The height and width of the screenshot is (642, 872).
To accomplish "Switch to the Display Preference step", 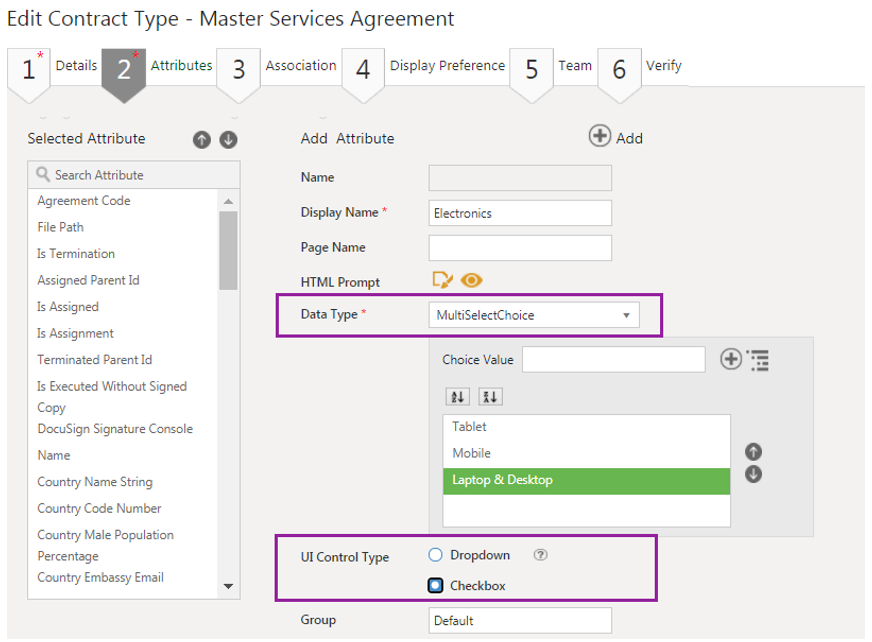I will point(446,66).
